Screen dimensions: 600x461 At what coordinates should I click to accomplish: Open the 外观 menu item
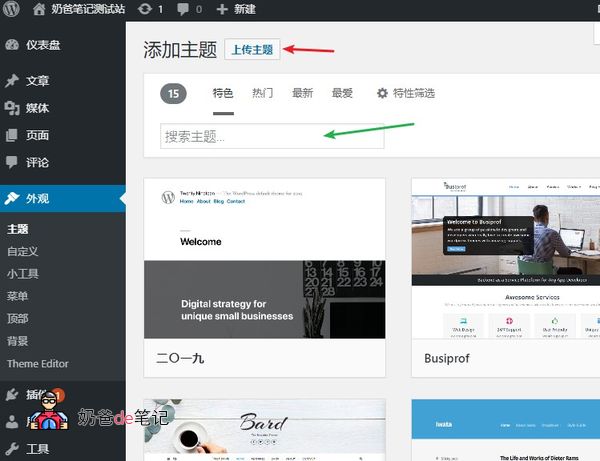coord(63,199)
